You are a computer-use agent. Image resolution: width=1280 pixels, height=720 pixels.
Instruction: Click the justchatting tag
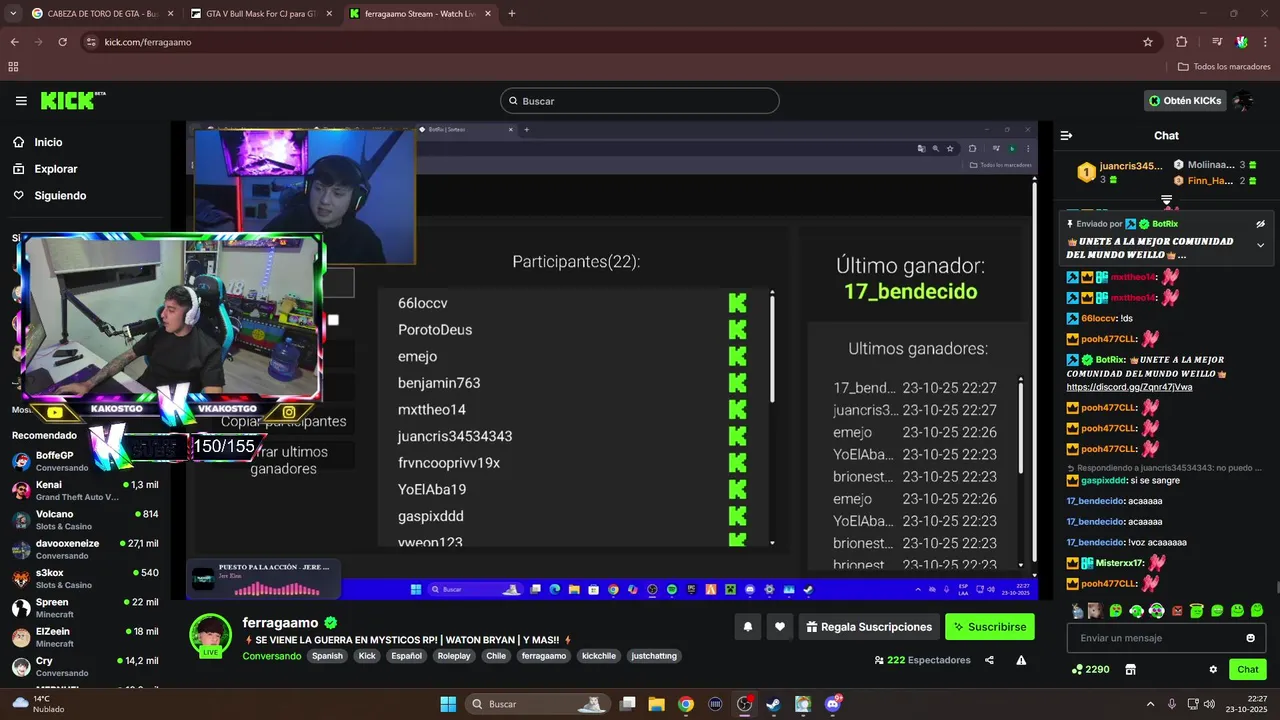tap(654, 656)
